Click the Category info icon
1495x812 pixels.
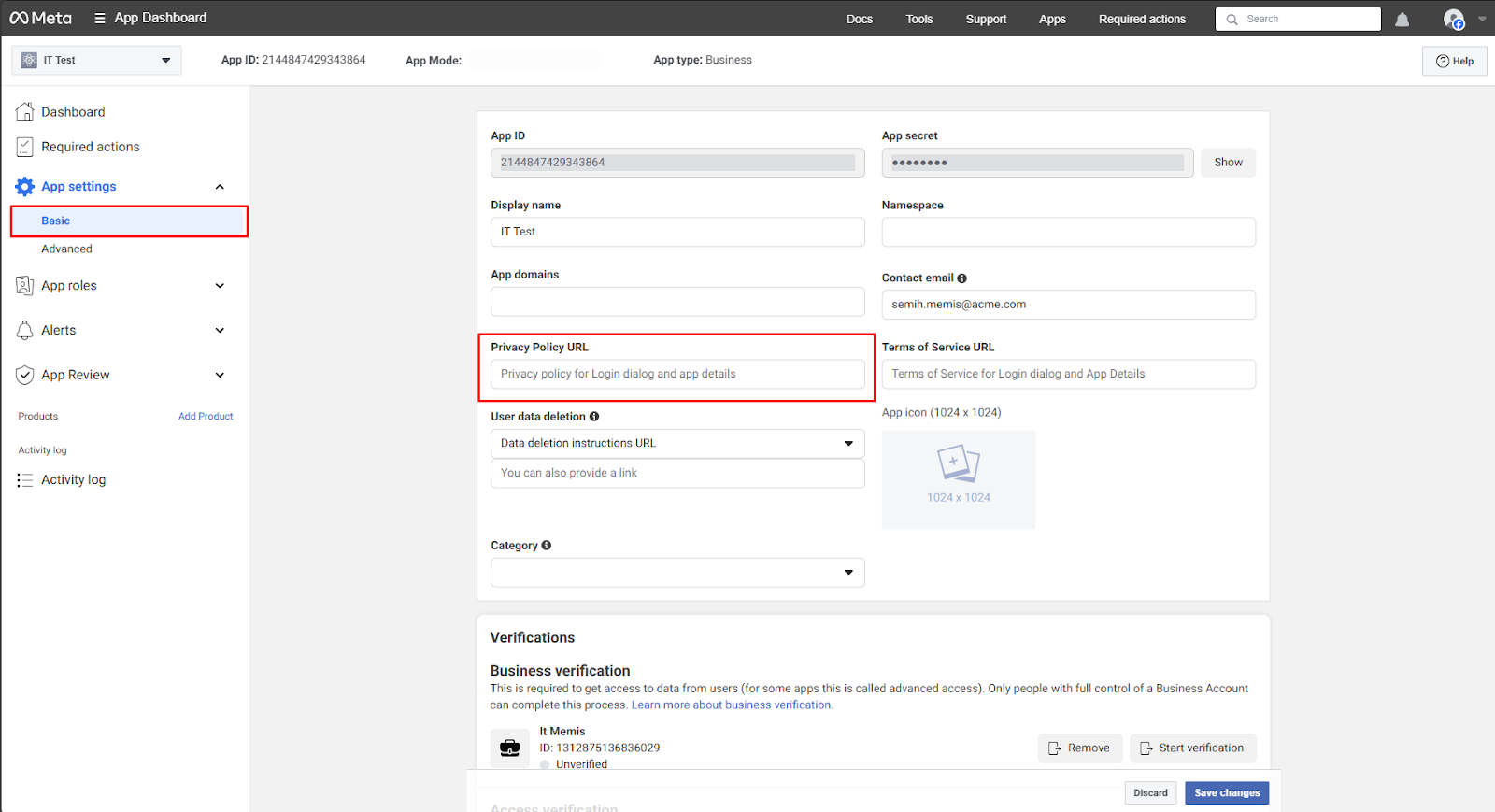(x=547, y=546)
